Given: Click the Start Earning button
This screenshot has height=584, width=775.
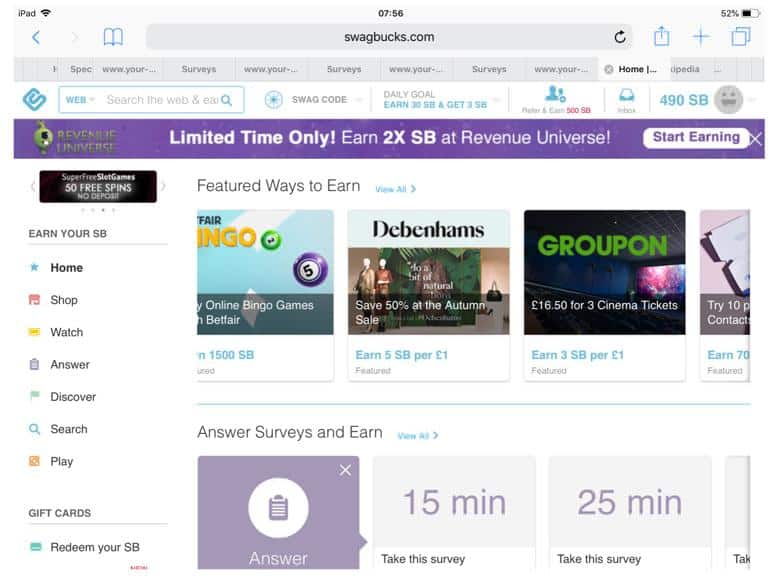Looking at the screenshot, I should pos(696,137).
